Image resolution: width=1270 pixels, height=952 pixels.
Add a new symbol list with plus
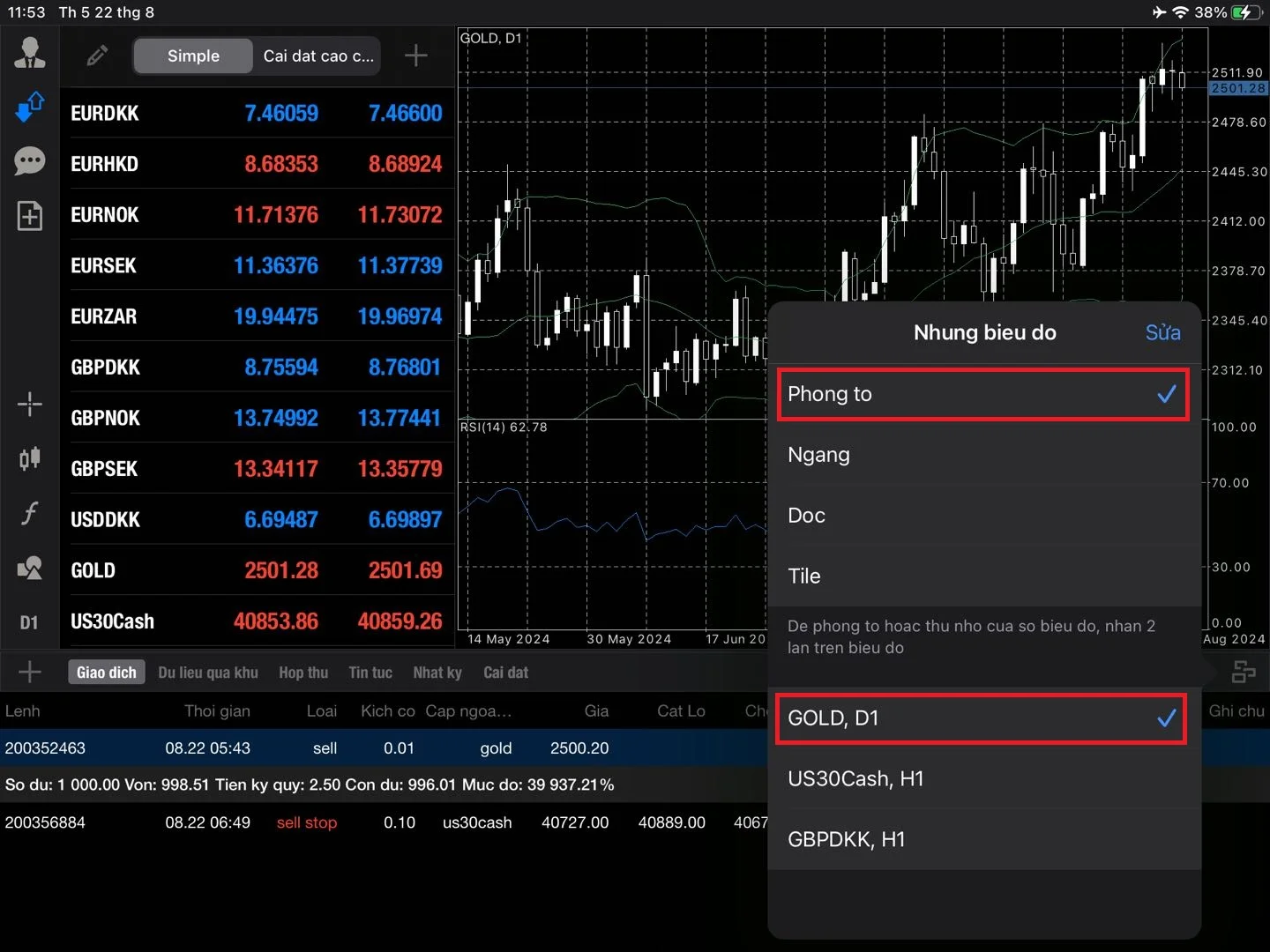coord(415,56)
